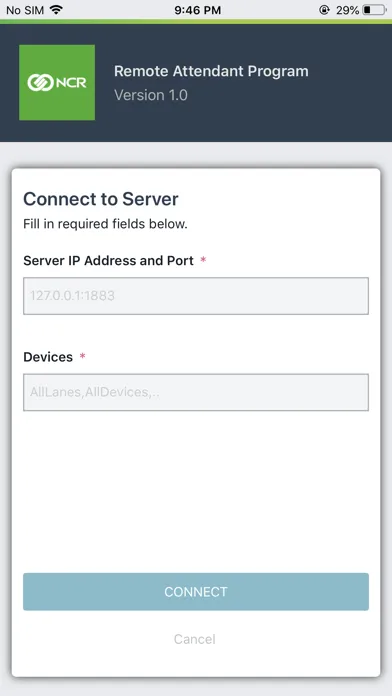Click the Server IP Address and Port field
Viewport: 392px width, 696px height.
[x=196, y=296]
